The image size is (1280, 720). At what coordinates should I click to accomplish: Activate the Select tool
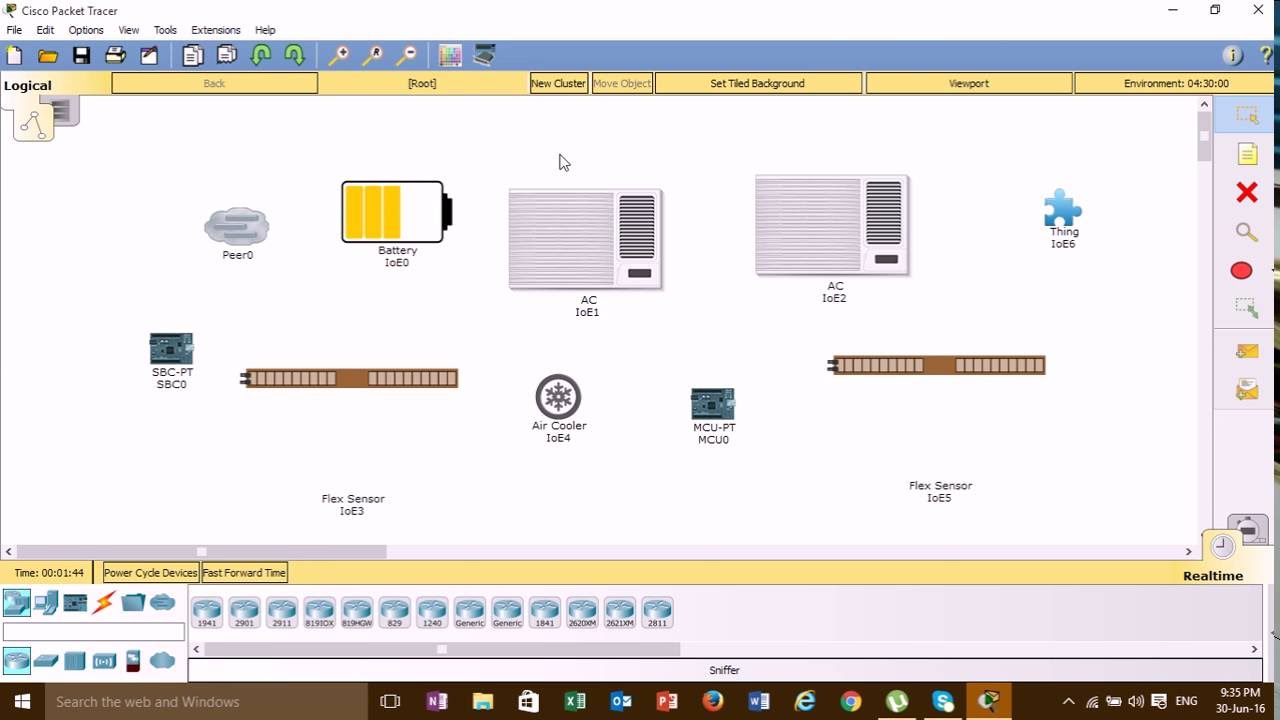pos(1246,116)
